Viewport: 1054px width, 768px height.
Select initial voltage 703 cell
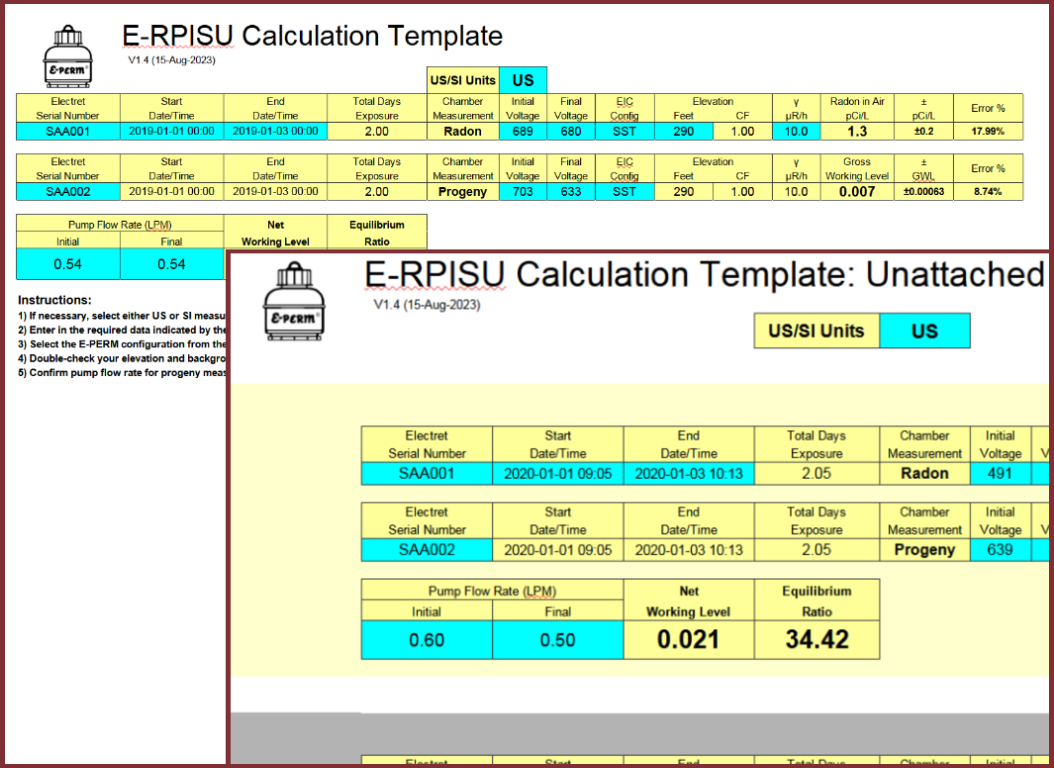tap(523, 191)
